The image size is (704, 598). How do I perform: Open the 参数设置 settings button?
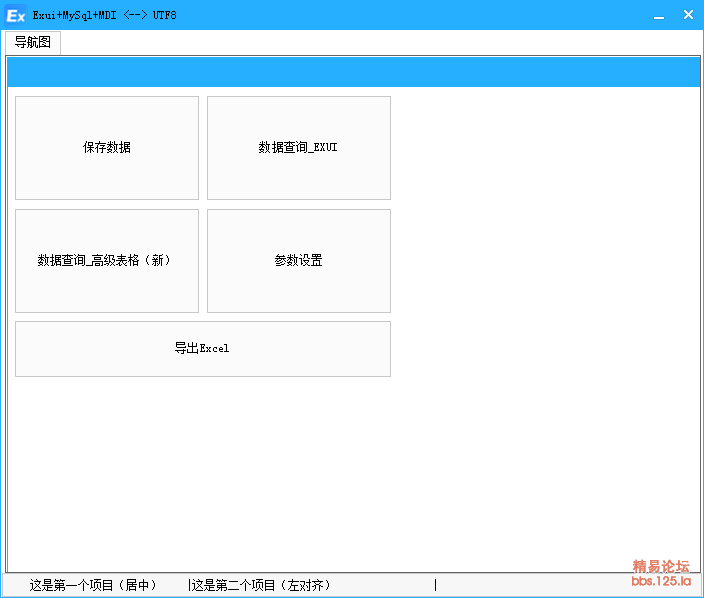(298, 260)
